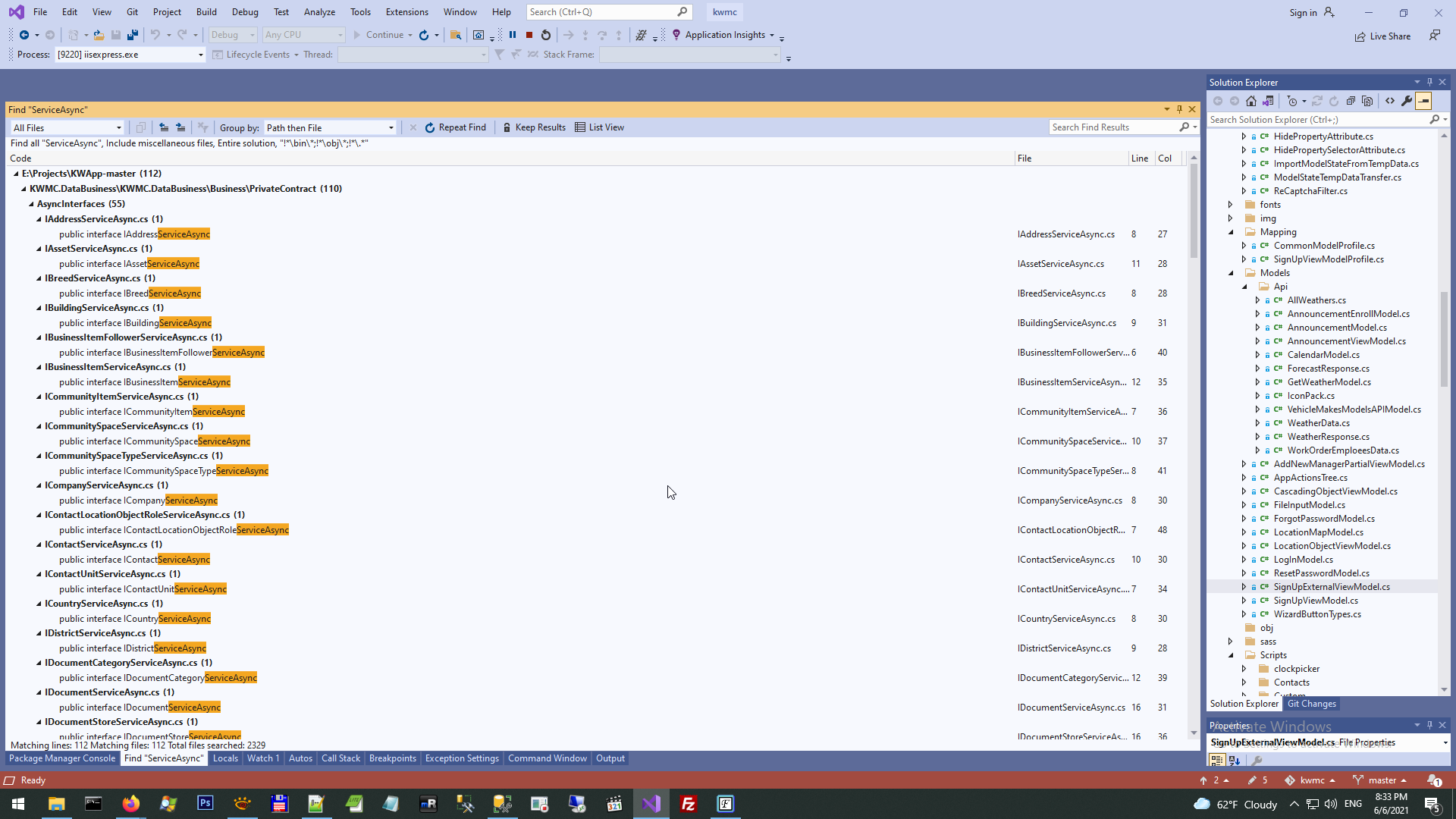Click the View Code icon in Solution Explorer
Screen dimensions: 1456x819
click(x=1390, y=101)
